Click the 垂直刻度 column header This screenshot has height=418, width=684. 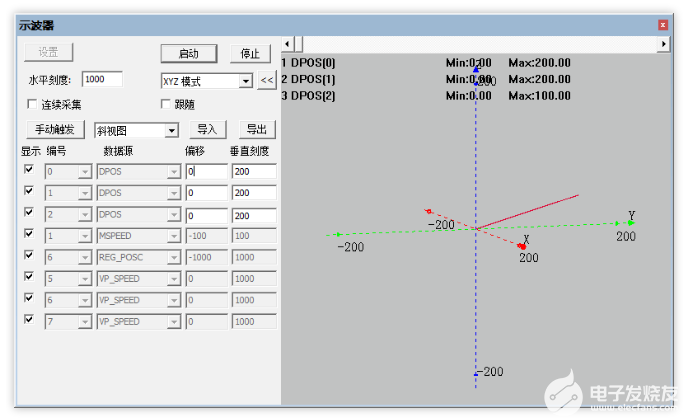click(250, 151)
